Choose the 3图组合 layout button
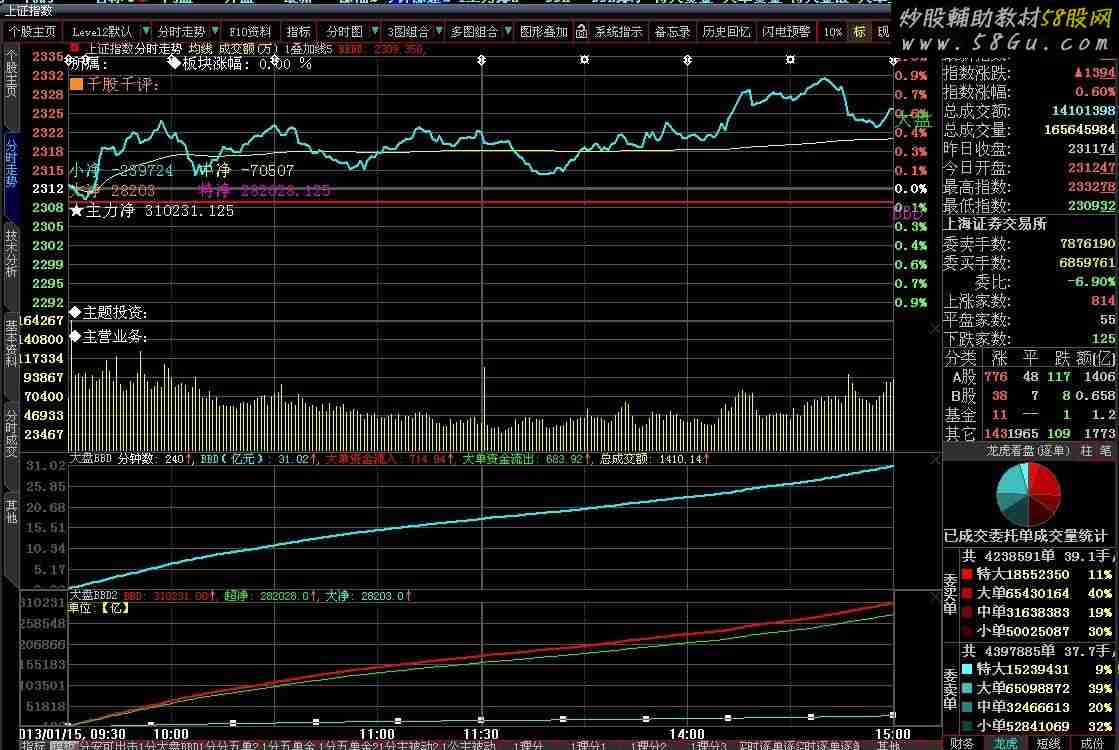 pyautogui.click(x=408, y=32)
